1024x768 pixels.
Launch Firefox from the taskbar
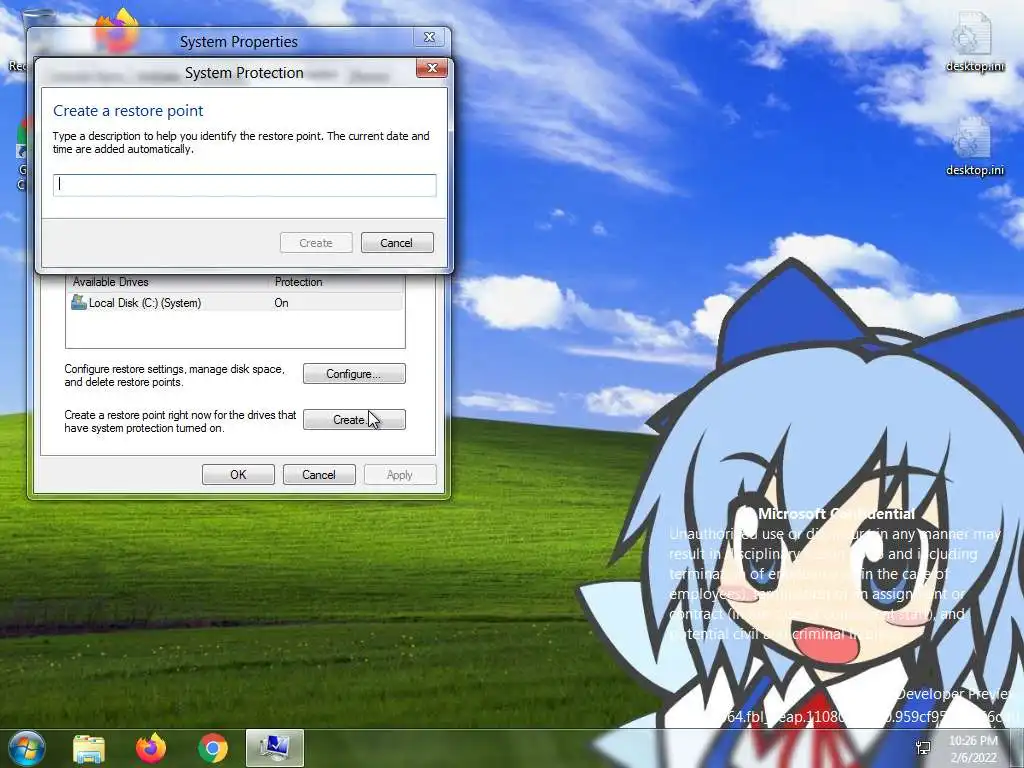click(151, 748)
